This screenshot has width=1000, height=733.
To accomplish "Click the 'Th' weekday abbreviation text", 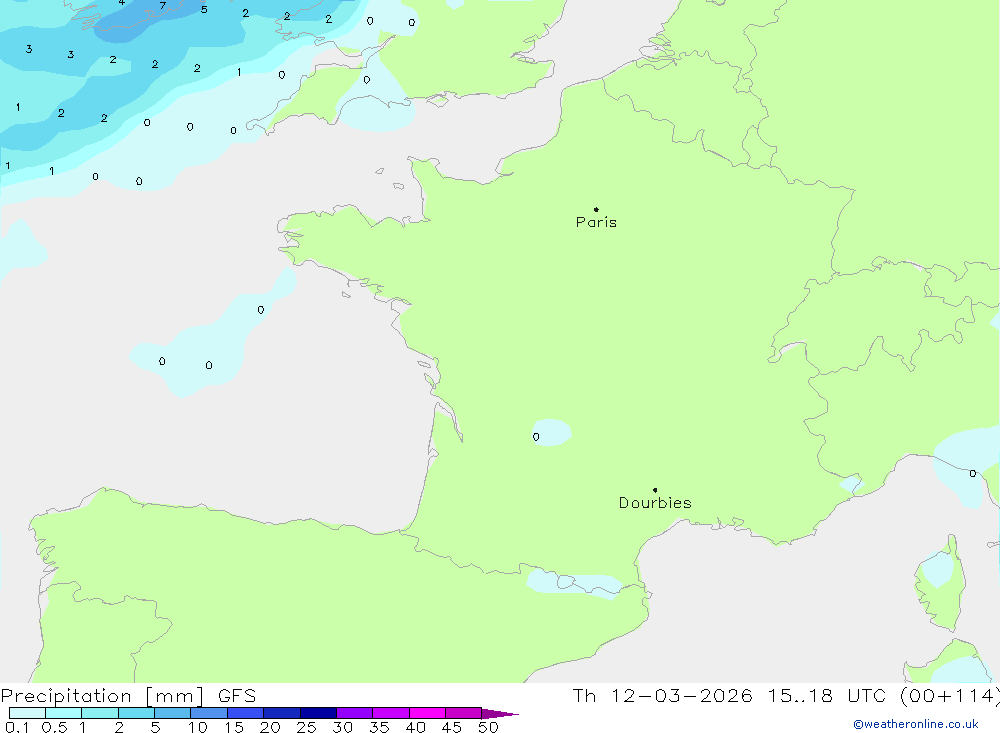I will click(584, 695).
